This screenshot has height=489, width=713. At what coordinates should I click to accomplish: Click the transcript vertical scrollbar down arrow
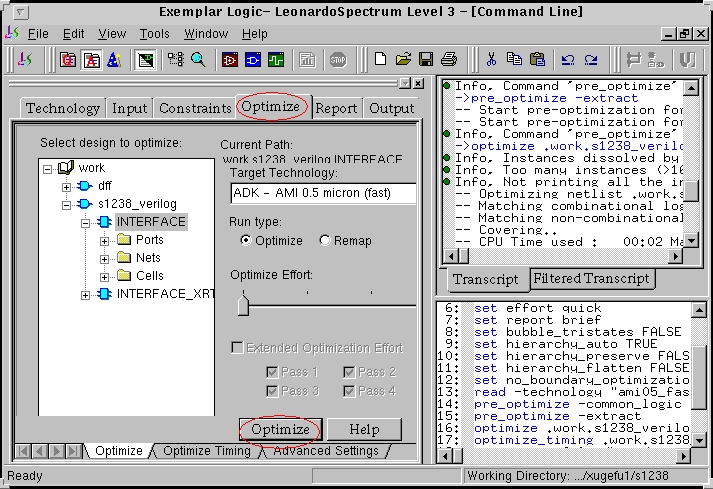pos(691,240)
